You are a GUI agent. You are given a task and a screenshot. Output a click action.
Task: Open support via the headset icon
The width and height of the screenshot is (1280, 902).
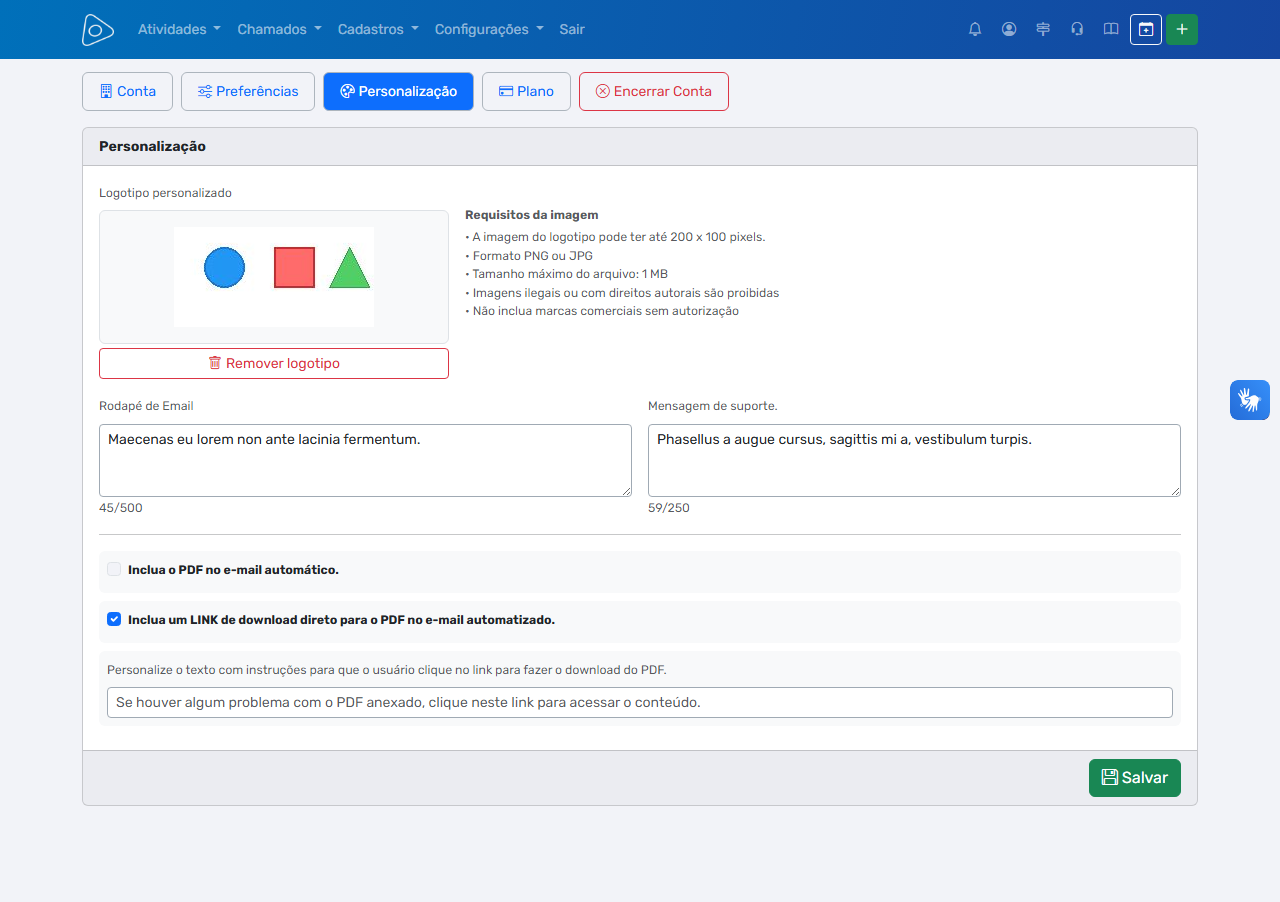[x=1077, y=29]
